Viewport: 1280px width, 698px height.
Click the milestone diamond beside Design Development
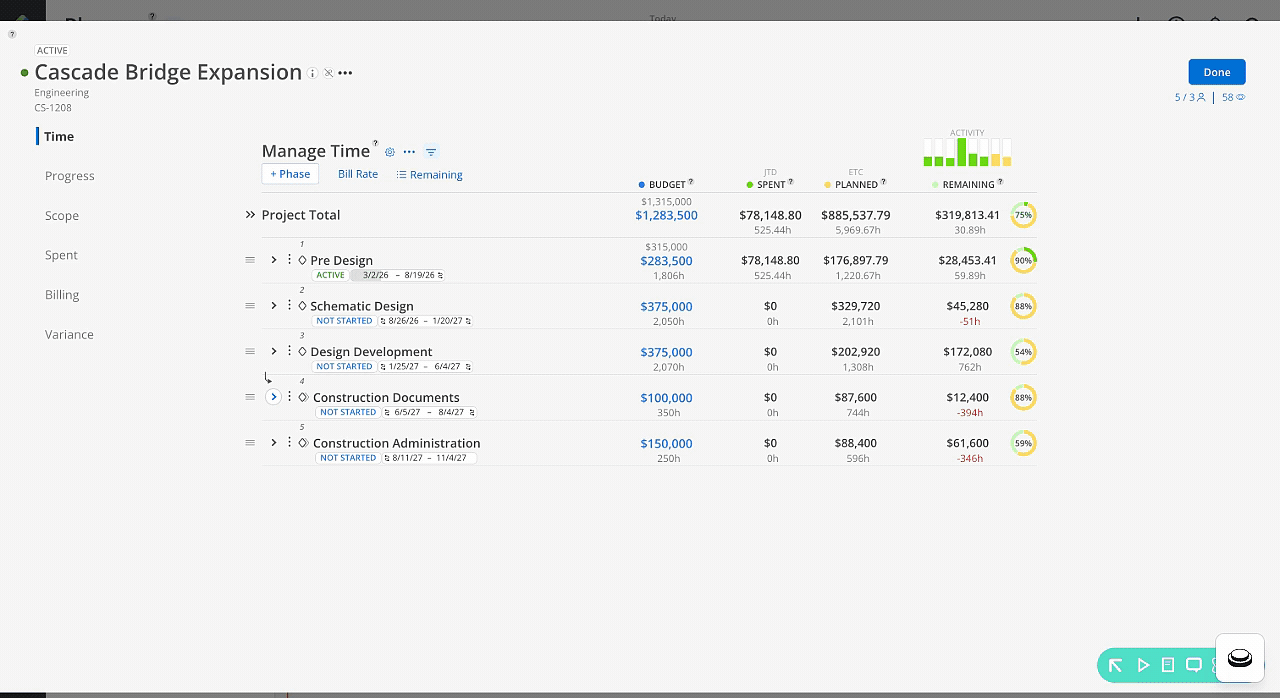(302, 352)
